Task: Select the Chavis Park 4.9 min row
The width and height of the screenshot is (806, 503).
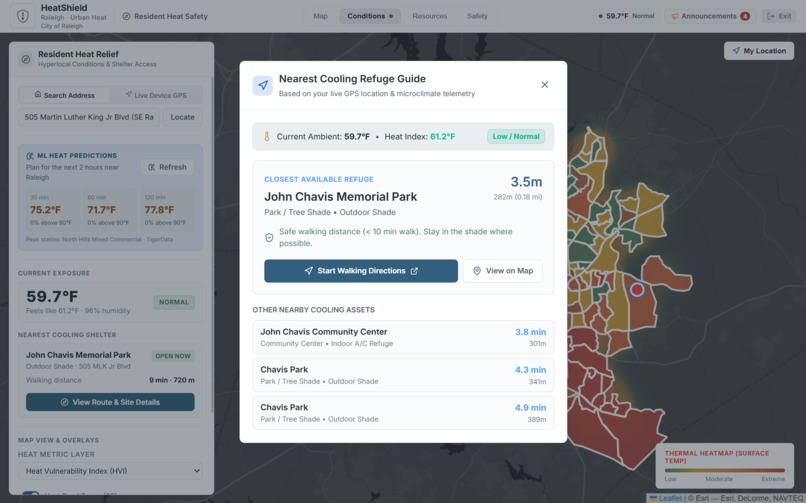Action: tap(403, 413)
